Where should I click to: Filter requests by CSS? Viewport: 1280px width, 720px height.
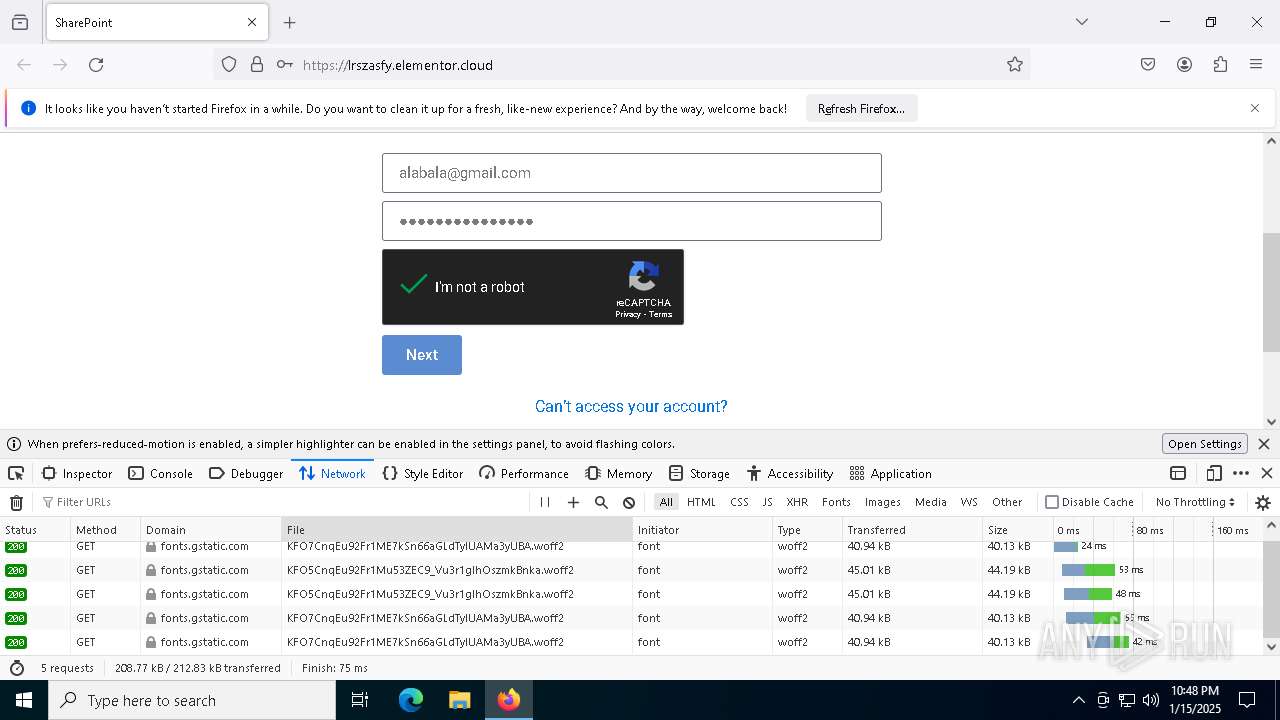[x=739, y=502]
